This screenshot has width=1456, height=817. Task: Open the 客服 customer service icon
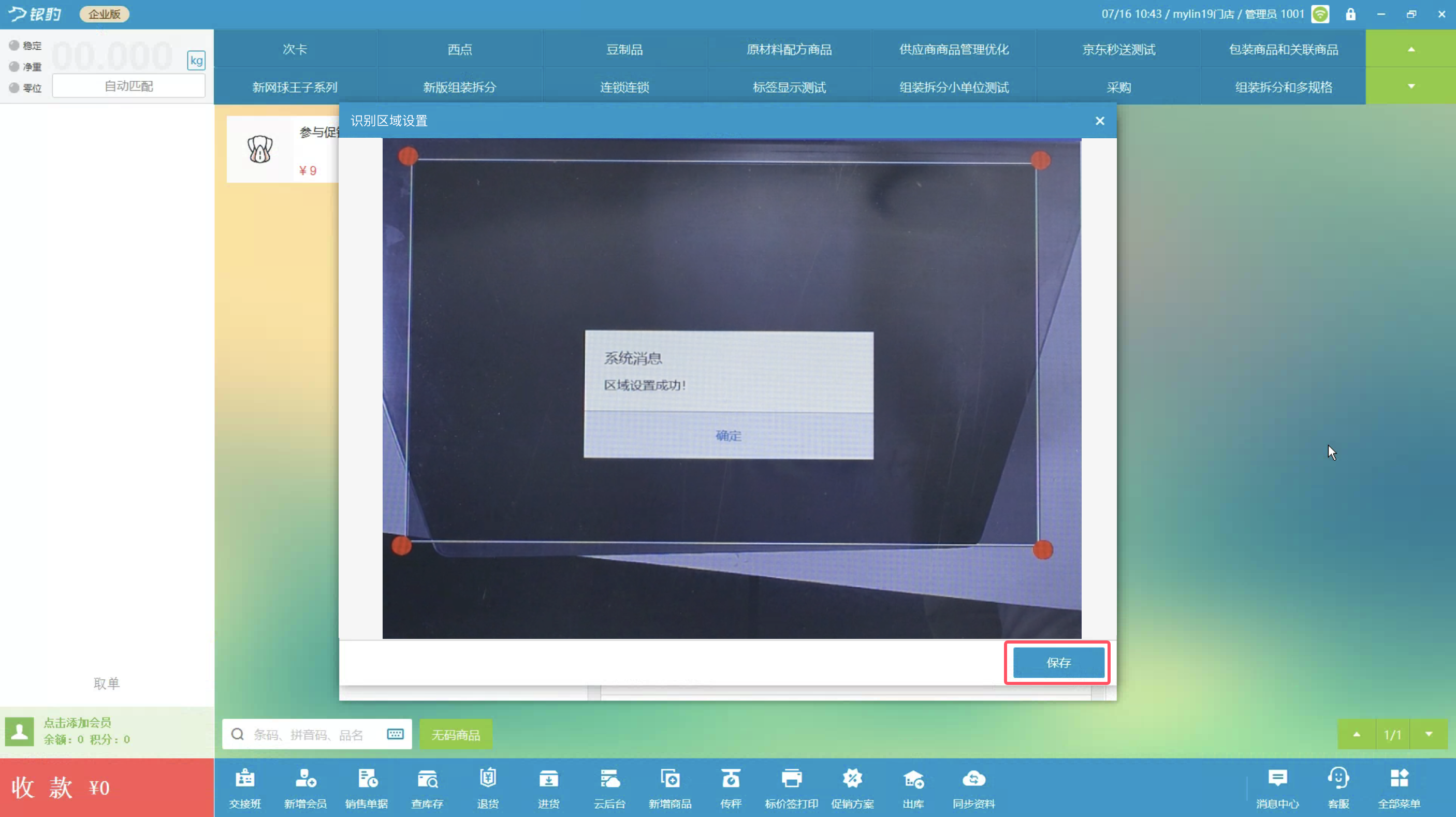tap(1338, 787)
